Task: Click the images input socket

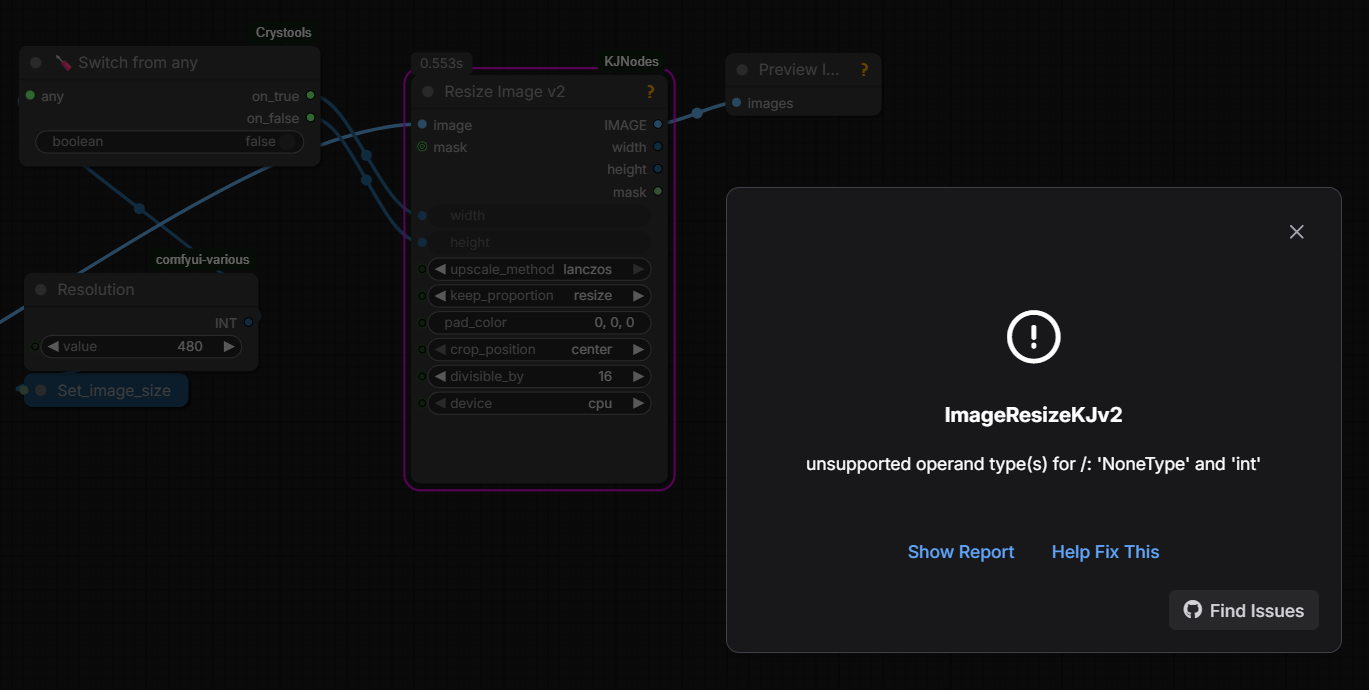Action: [737, 103]
